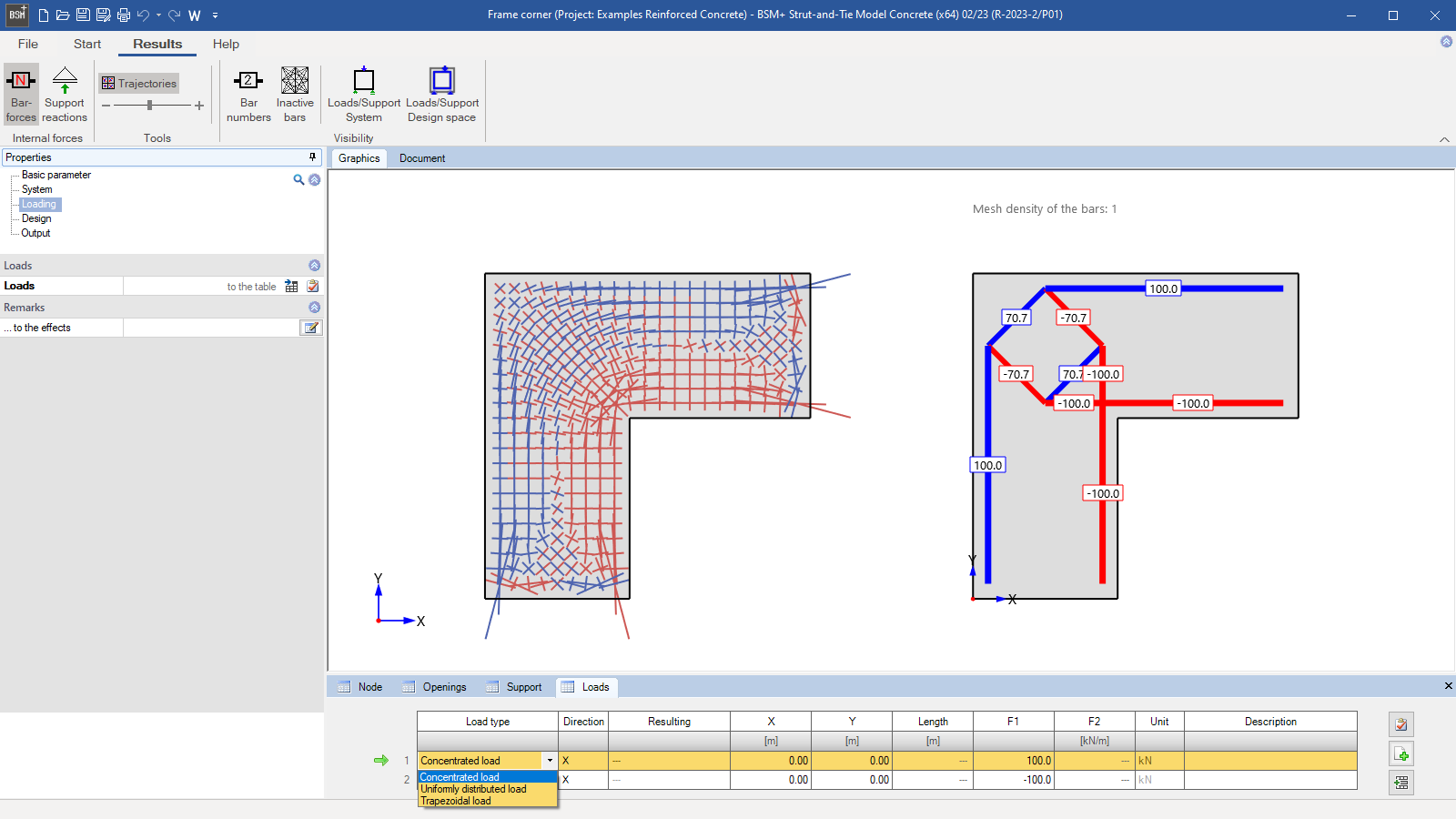Click the insert rows icon below add button
Screen dimensions: 1456x819
1401,783
